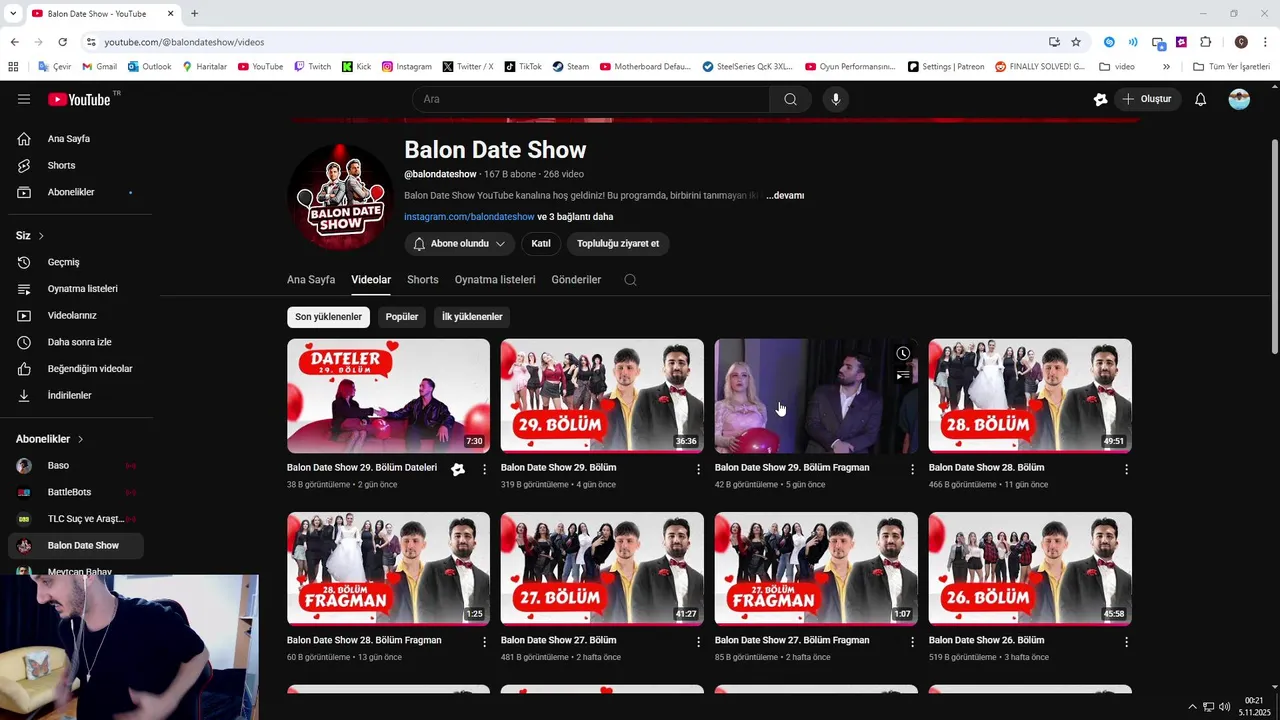Screen dimensions: 1280x720
Task: Open Chrome extensions puzzle icon
Action: (x=1206, y=42)
